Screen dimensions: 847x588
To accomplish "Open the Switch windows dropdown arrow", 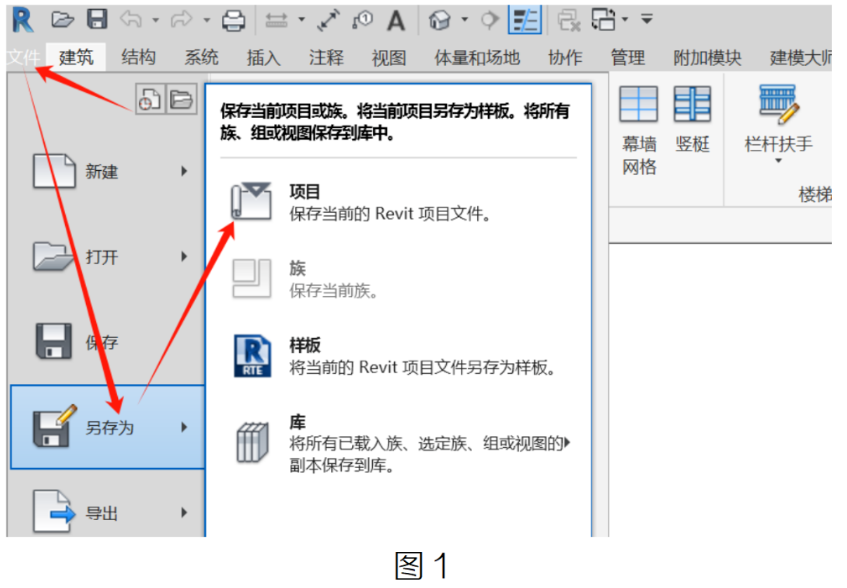I will coord(625,20).
